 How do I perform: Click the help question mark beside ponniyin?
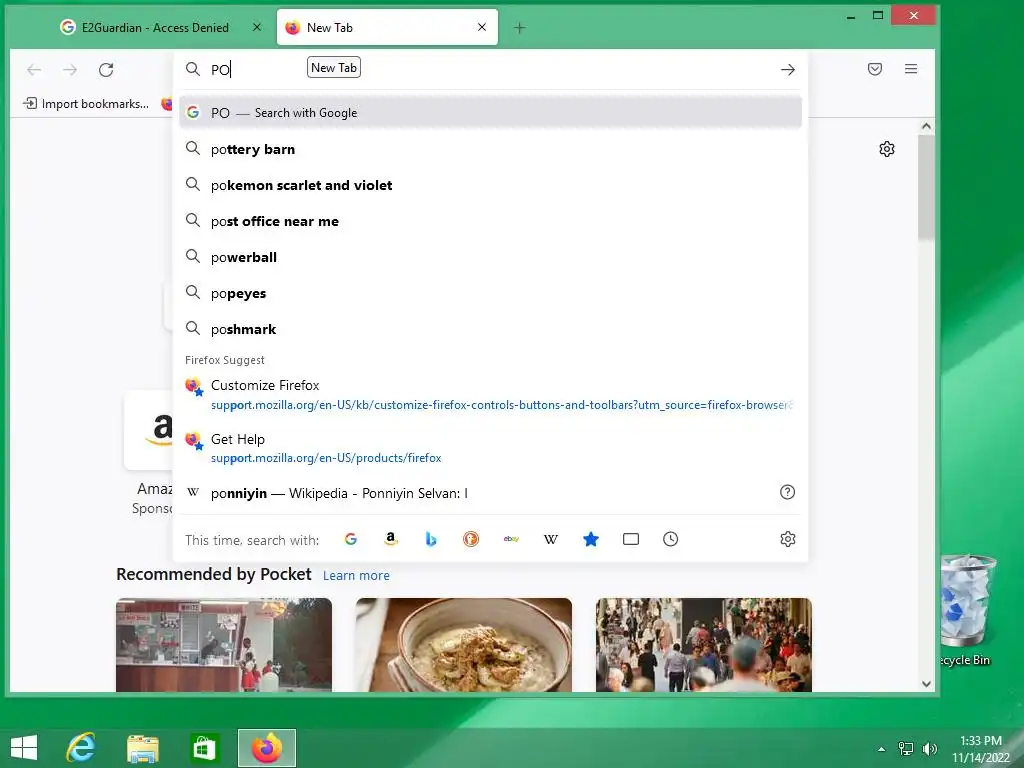[788, 492]
